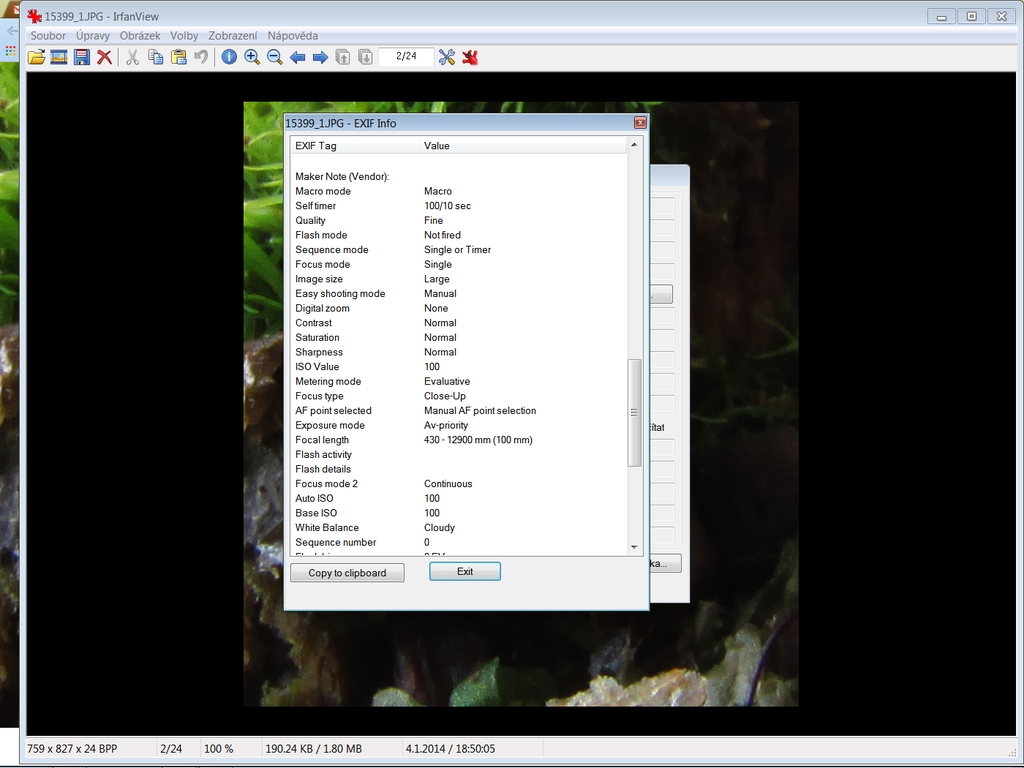
Task: Delete file using red X icon
Action: (x=104, y=57)
